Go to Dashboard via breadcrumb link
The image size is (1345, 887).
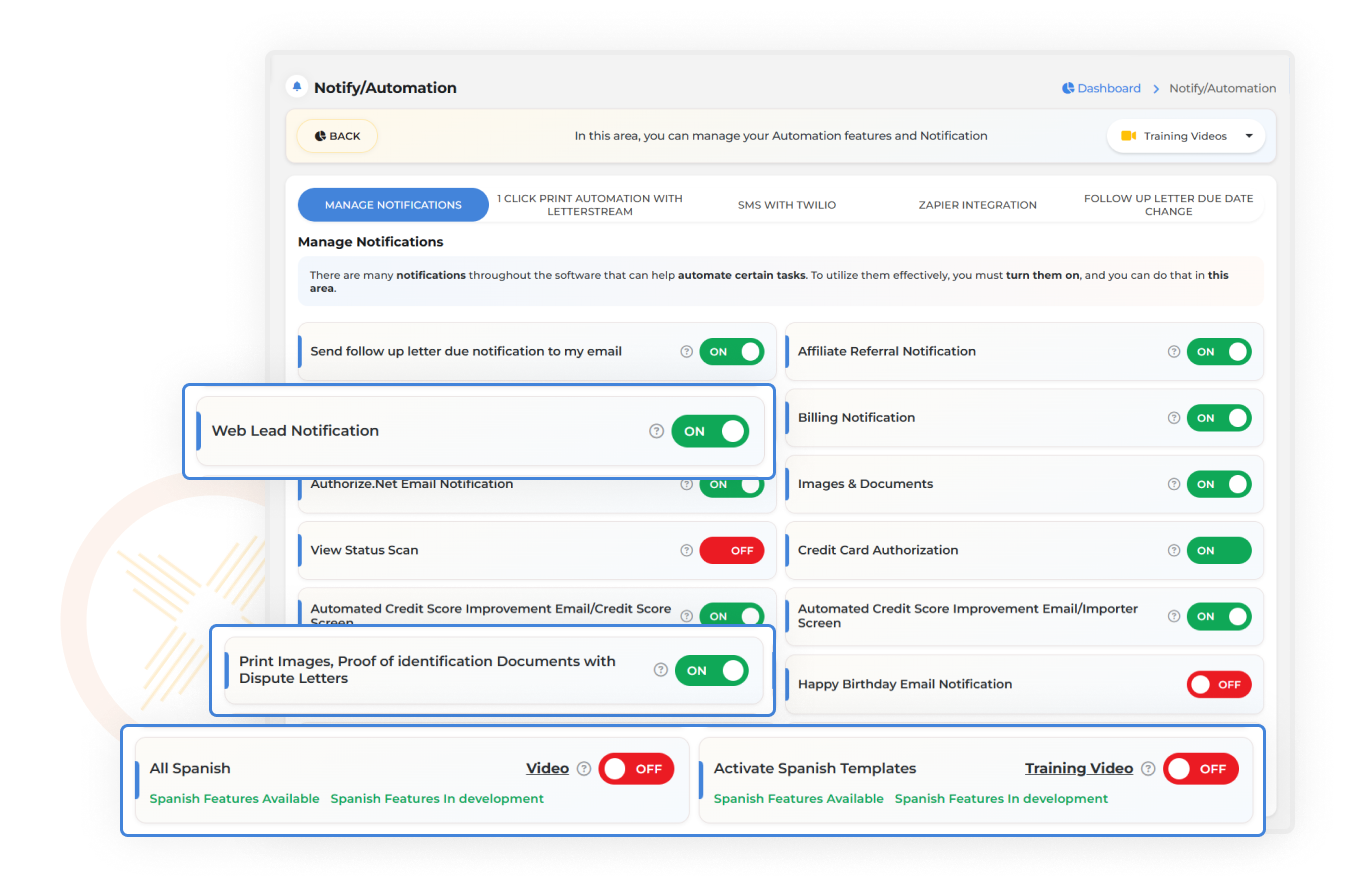1108,88
